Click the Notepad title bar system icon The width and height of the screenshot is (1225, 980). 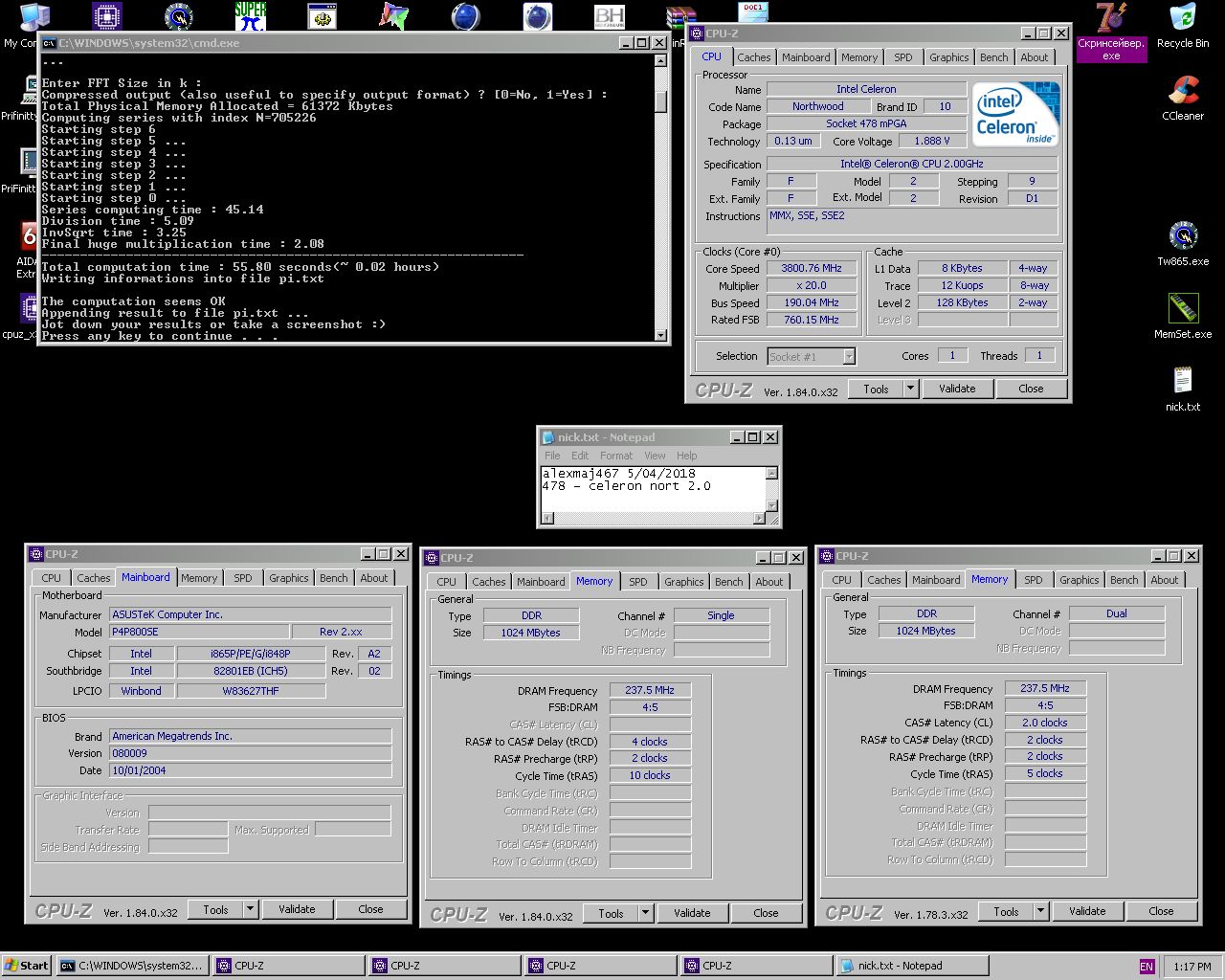(x=547, y=437)
